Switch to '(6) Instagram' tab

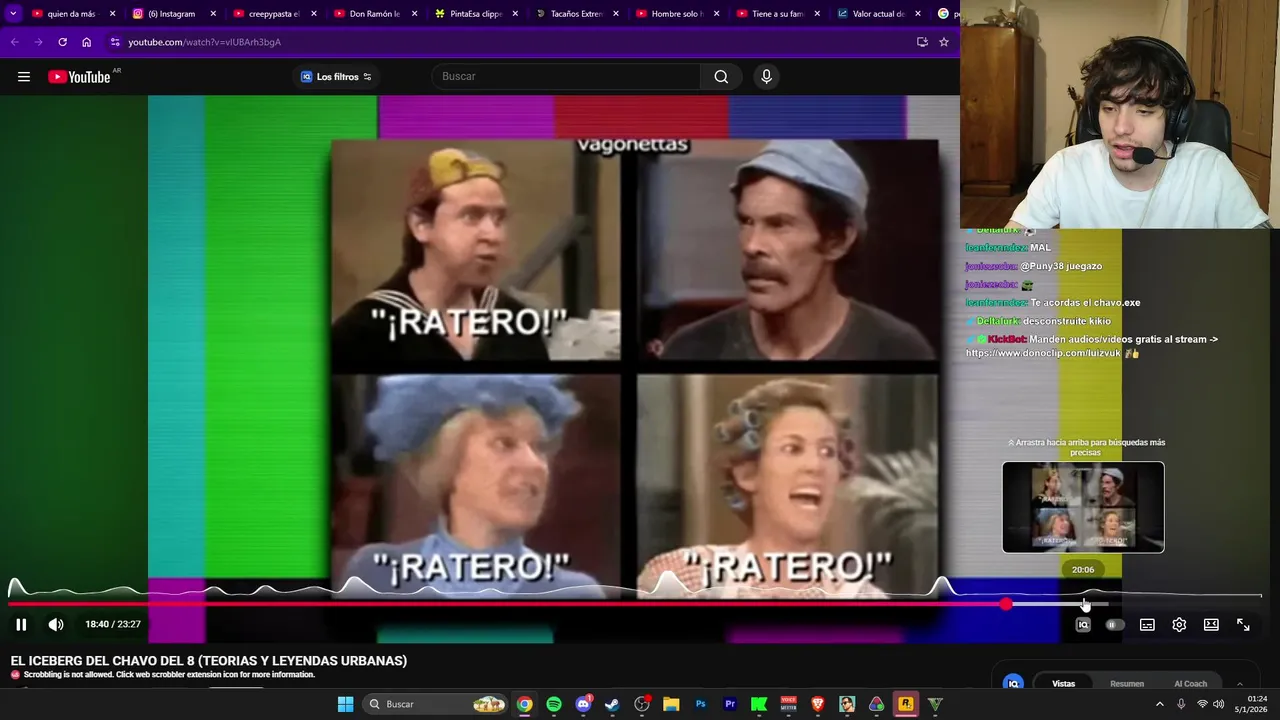pyautogui.click(x=171, y=14)
